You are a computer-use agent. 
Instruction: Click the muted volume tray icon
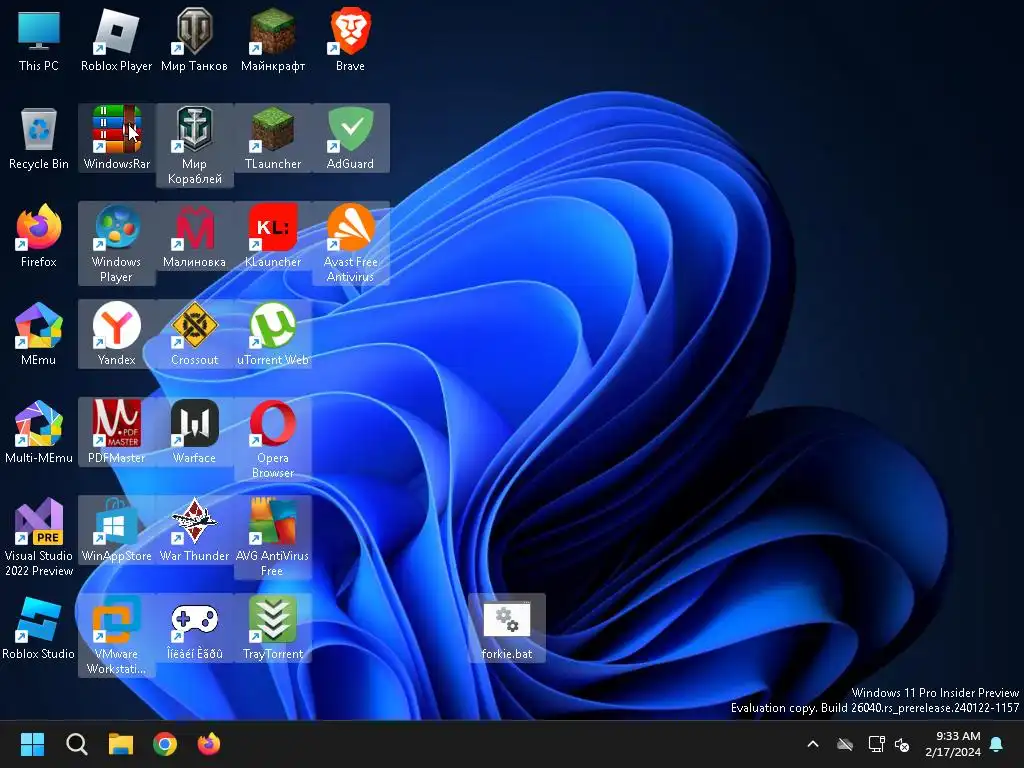pyautogui.click(x=902, y=744)
